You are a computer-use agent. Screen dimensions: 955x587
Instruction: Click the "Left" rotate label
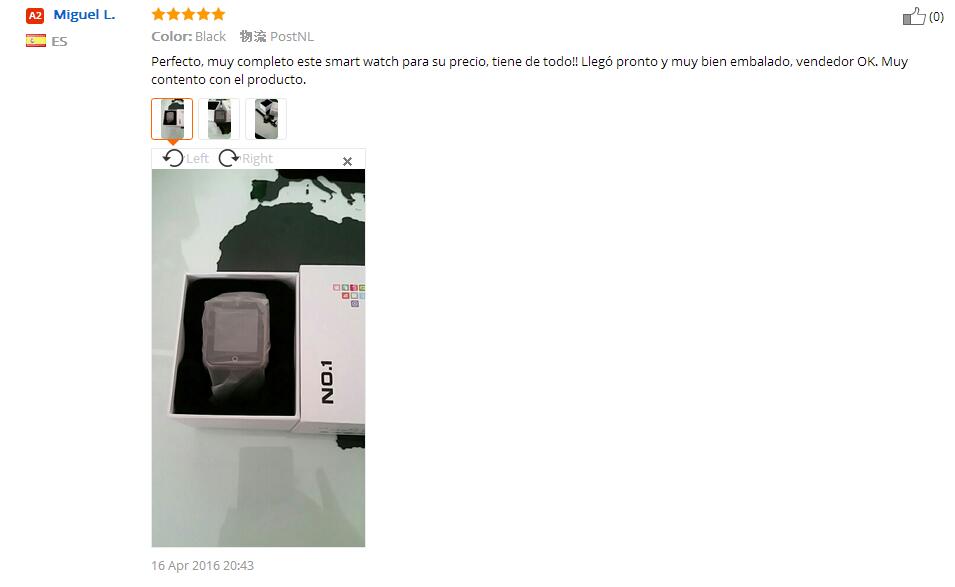coord(197,159)
